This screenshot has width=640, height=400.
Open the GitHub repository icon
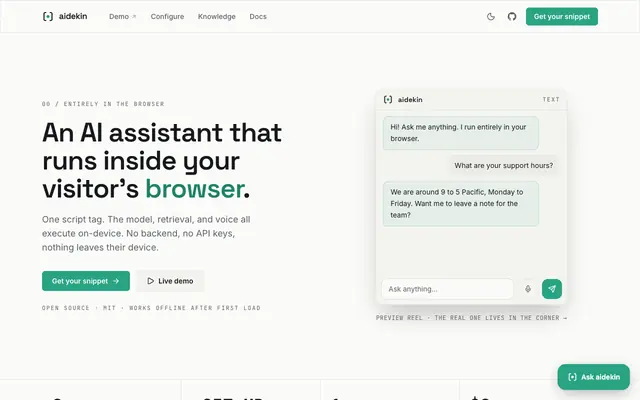coord(512,16)
